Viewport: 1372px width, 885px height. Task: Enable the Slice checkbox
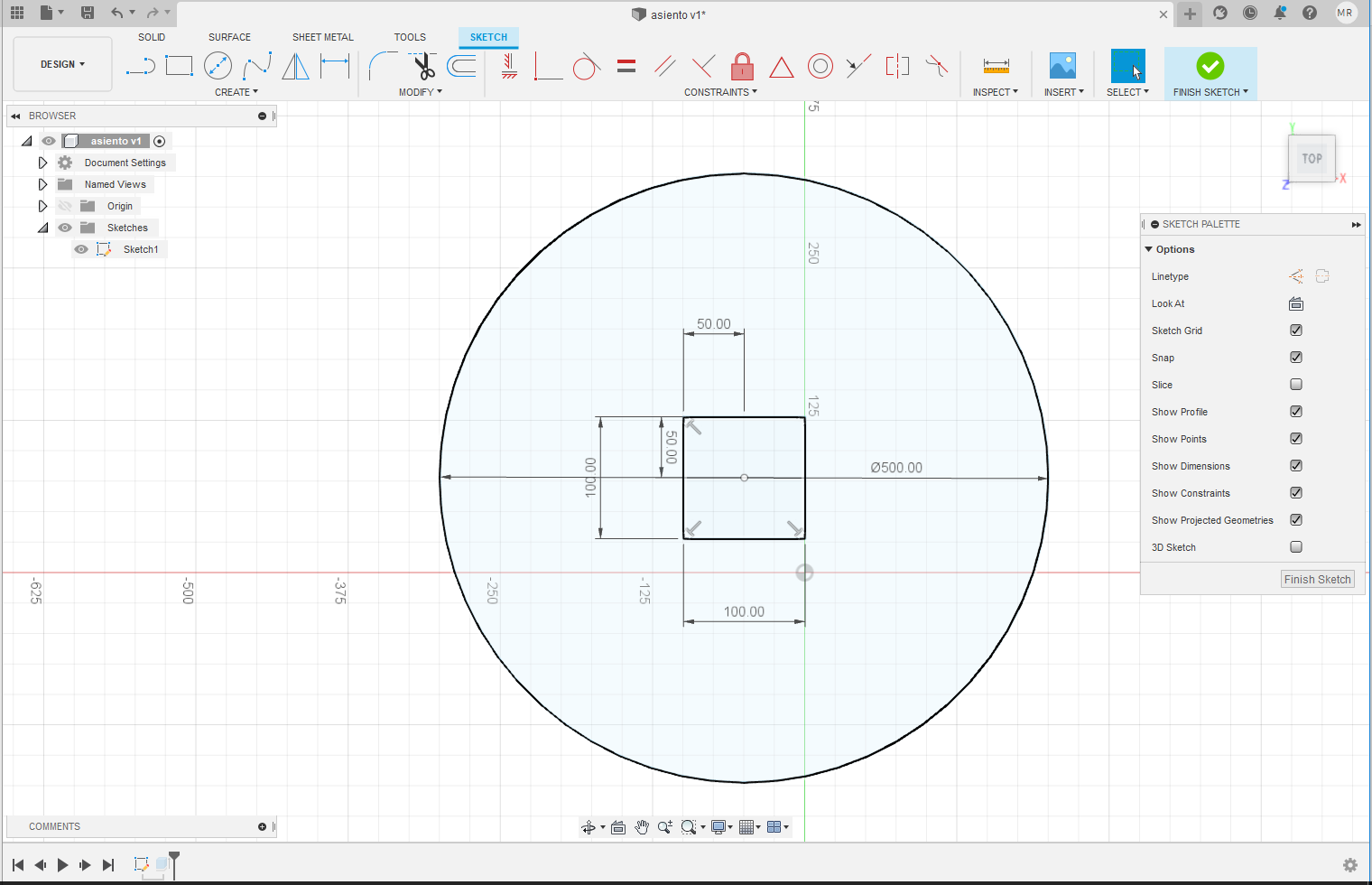click(1296, 385)
